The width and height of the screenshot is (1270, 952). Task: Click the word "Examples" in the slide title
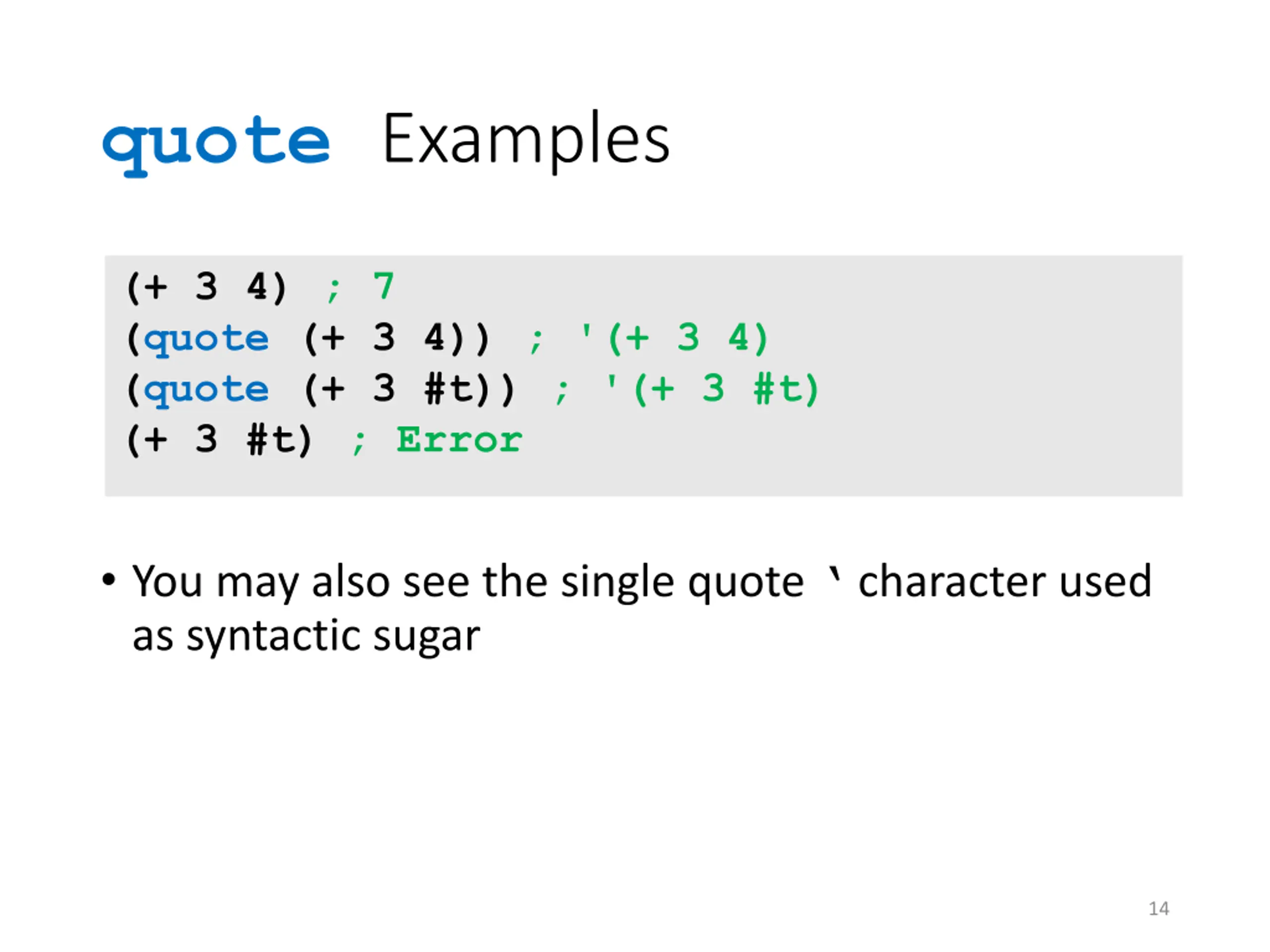click(x=525, y=139)
